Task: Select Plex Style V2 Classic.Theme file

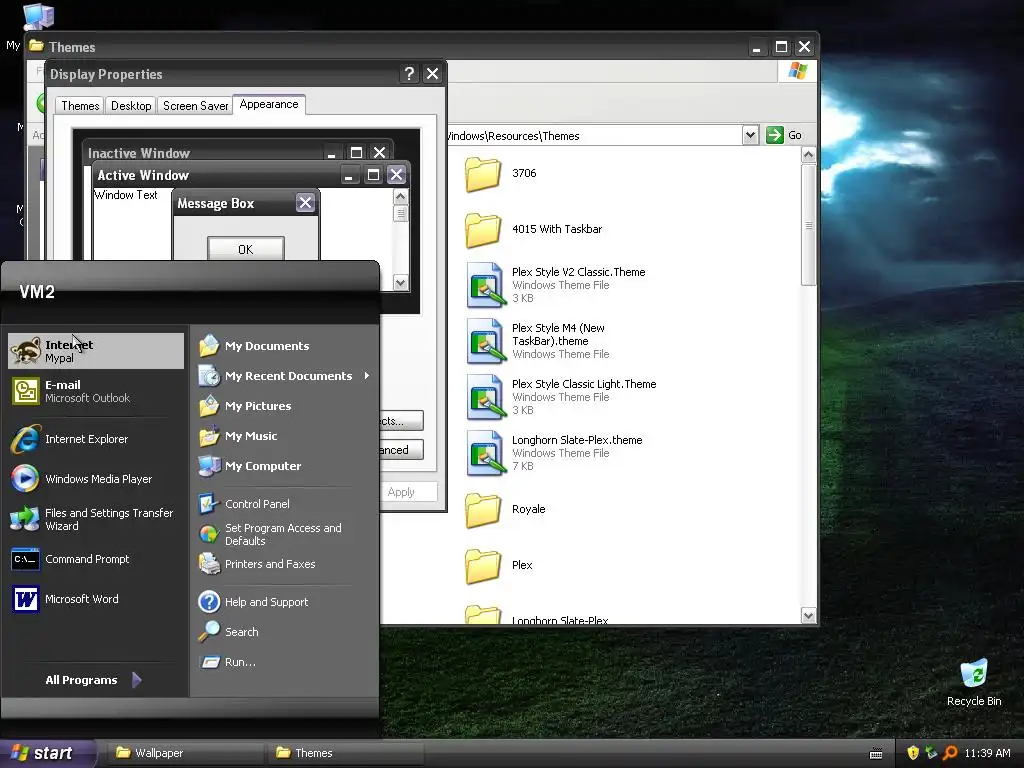Action: pos(555,285)
